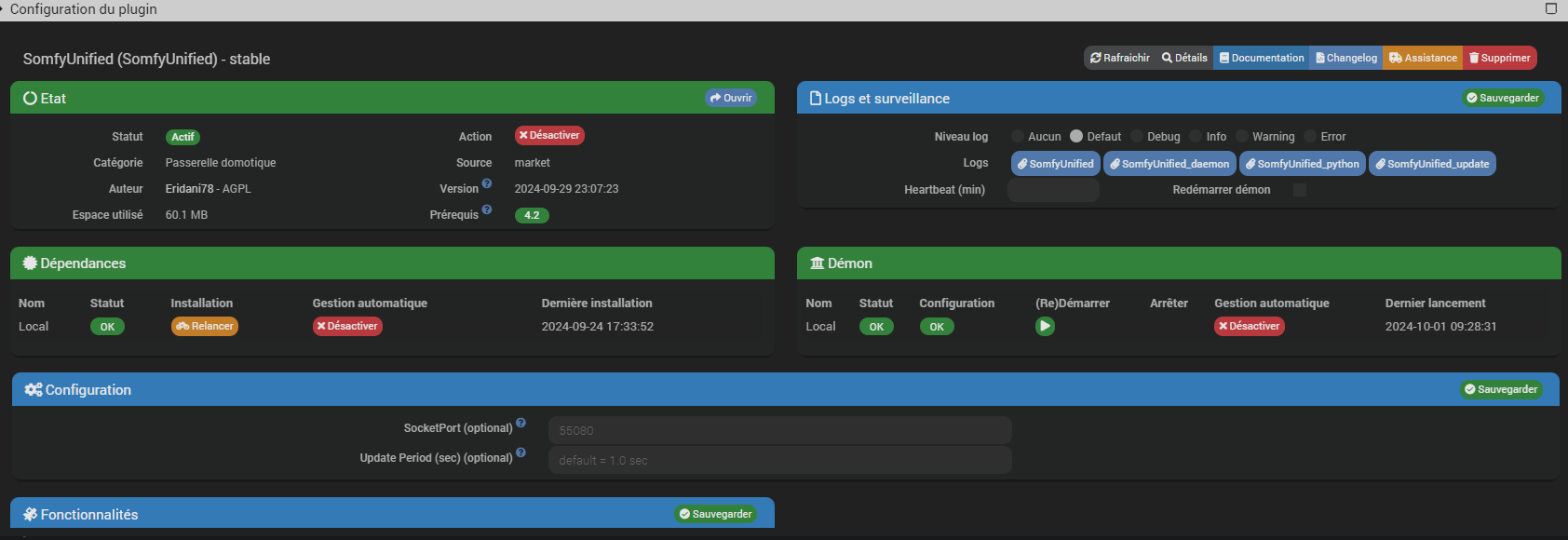
Task: Click the Prérequis help question mark icon
Action: click(487, 210)
